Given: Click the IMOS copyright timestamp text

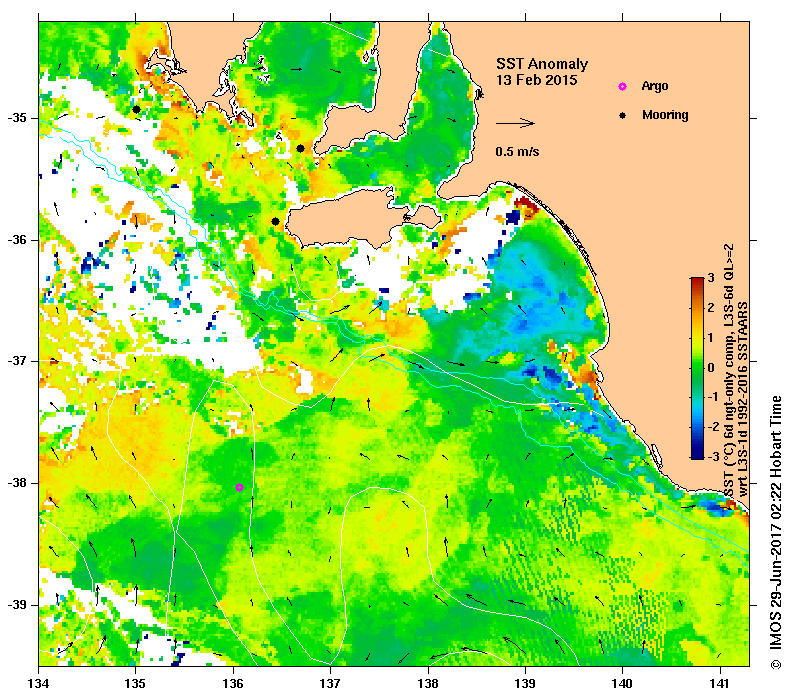Looking at the screenshot, I should (x=776, y=533).
